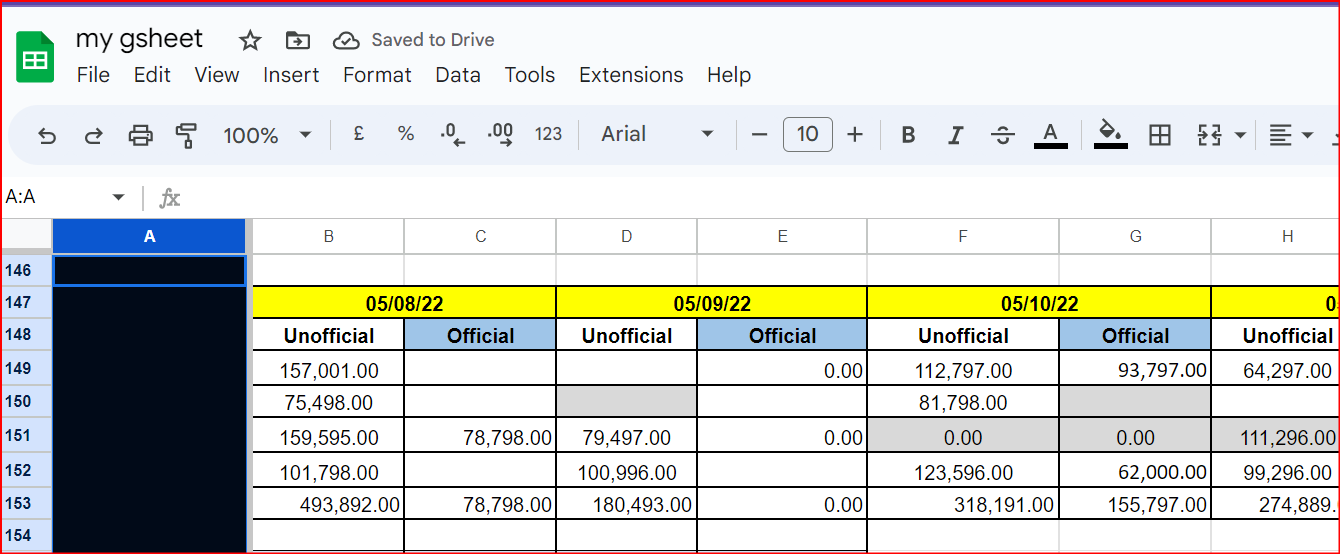
Task: Move the document using the folder icon
Action: [x=297, y=40]
